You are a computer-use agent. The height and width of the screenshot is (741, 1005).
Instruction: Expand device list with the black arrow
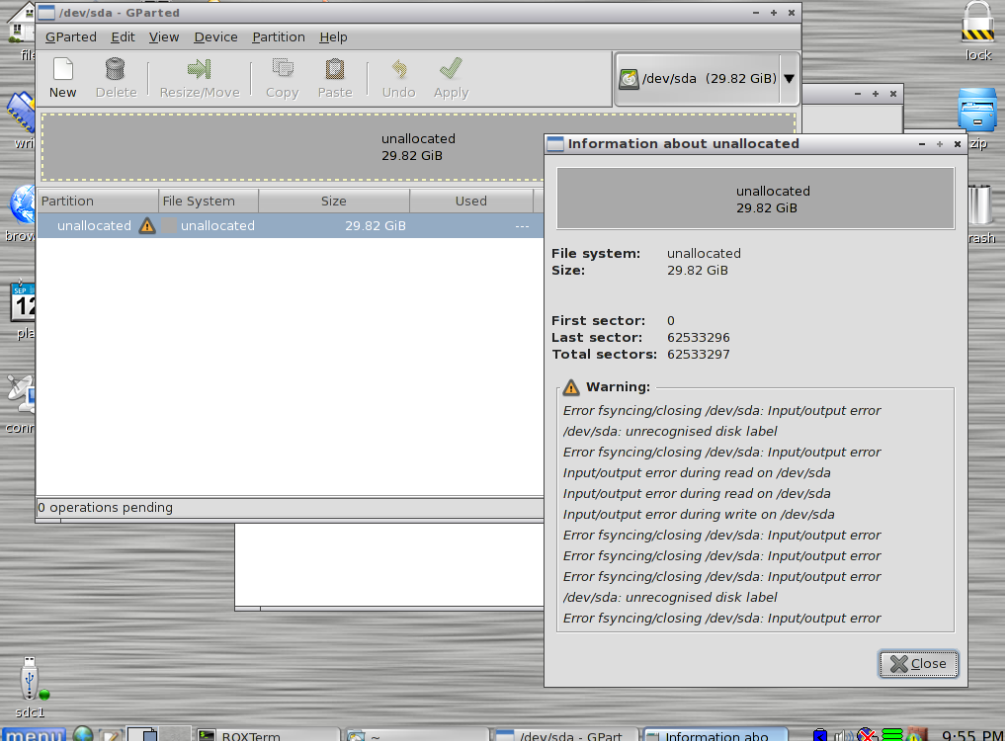(789, 79)
